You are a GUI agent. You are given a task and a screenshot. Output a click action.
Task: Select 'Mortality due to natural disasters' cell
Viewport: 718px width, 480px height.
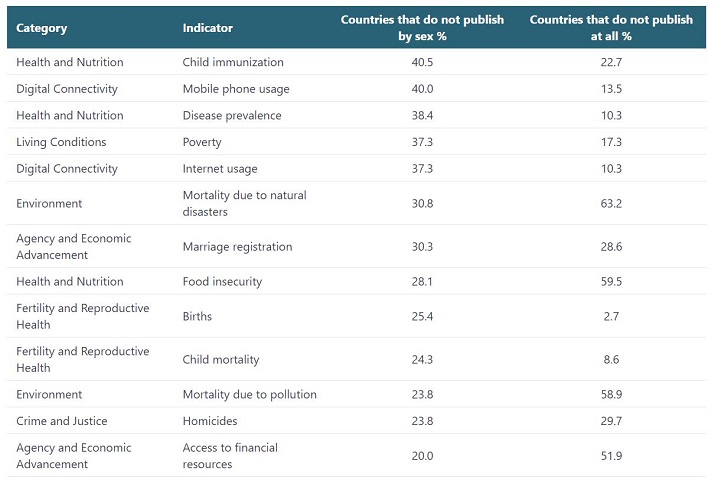point(244,203)
